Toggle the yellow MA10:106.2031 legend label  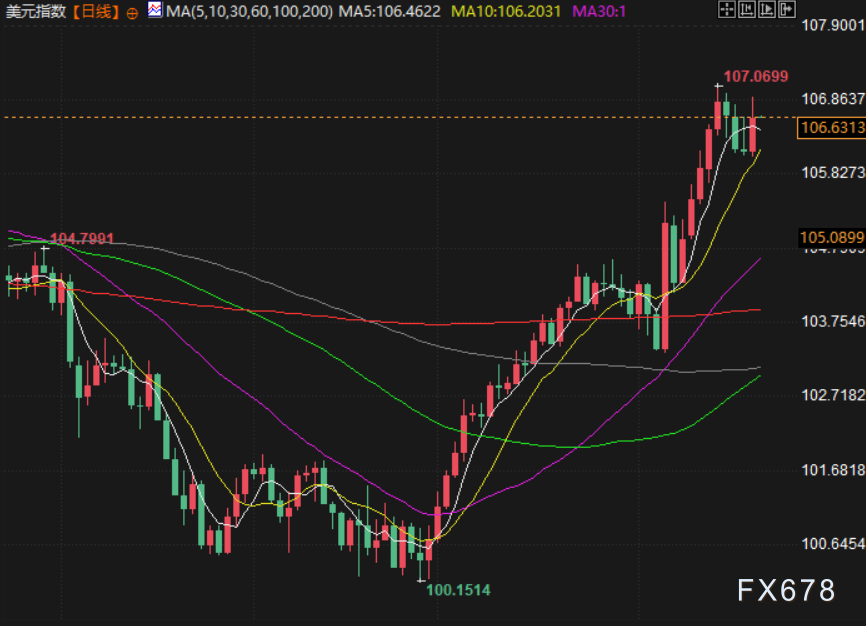[506, 12]
